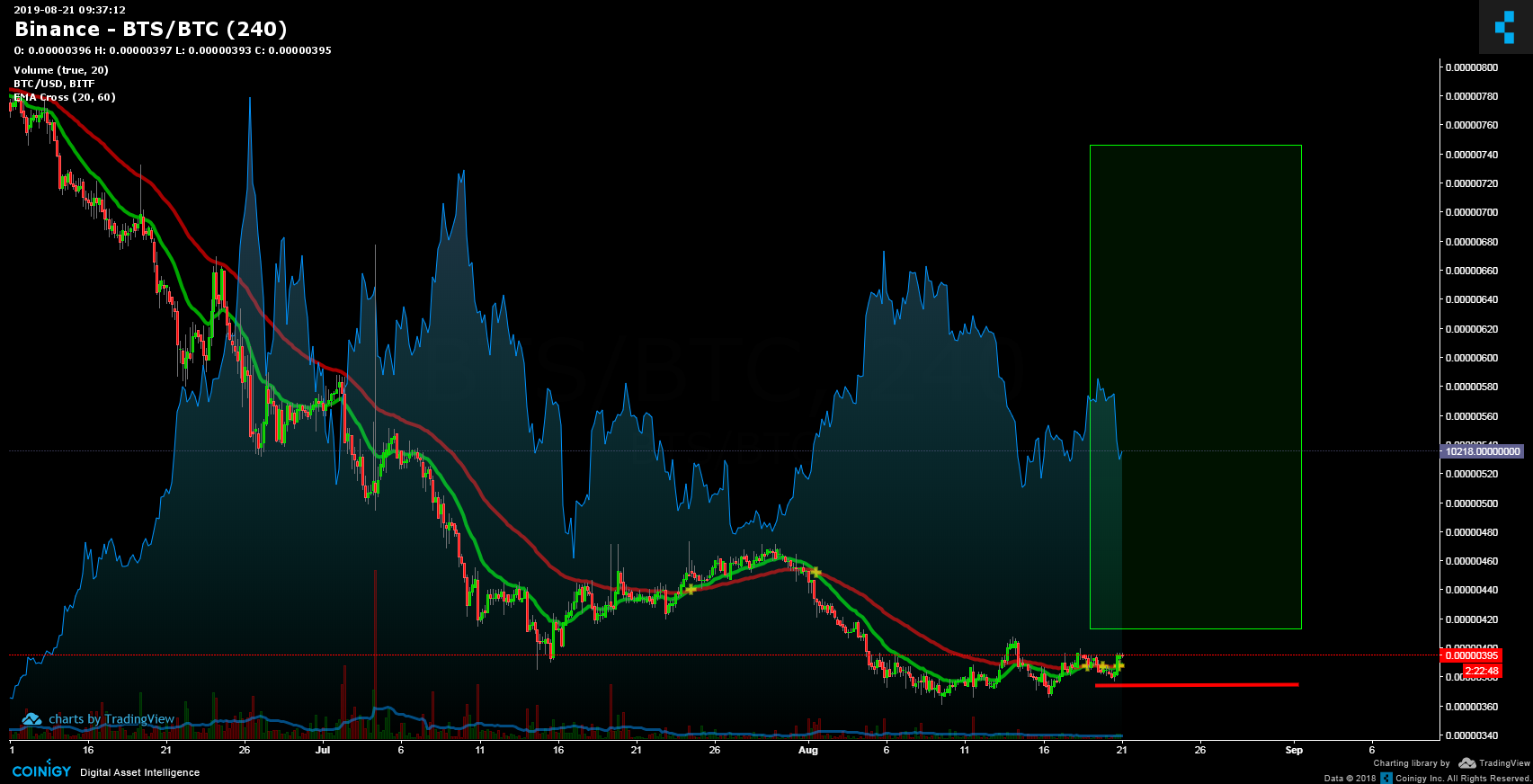Click the 0.00000800 price axis label
This screenshot has width=1533, height=784.
(x=1471, y=67)
